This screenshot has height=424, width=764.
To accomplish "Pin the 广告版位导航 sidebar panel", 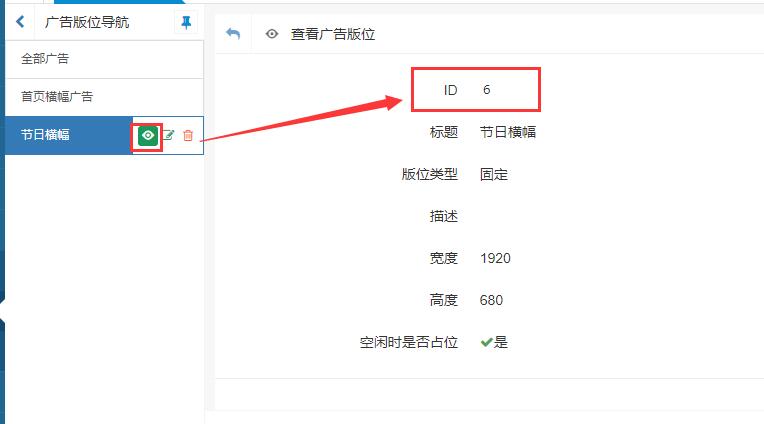I will (x=186, y=23).
